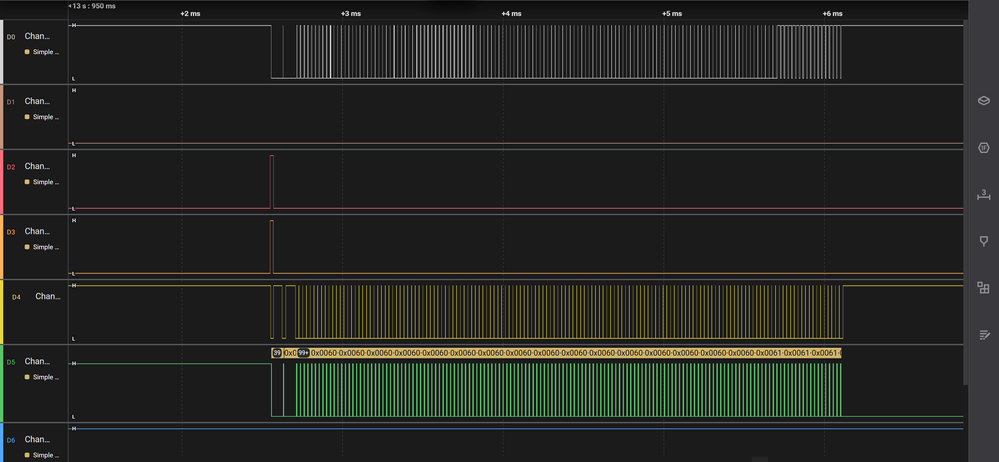Click the yellow analyzer swatch under D0

point(27,52)
